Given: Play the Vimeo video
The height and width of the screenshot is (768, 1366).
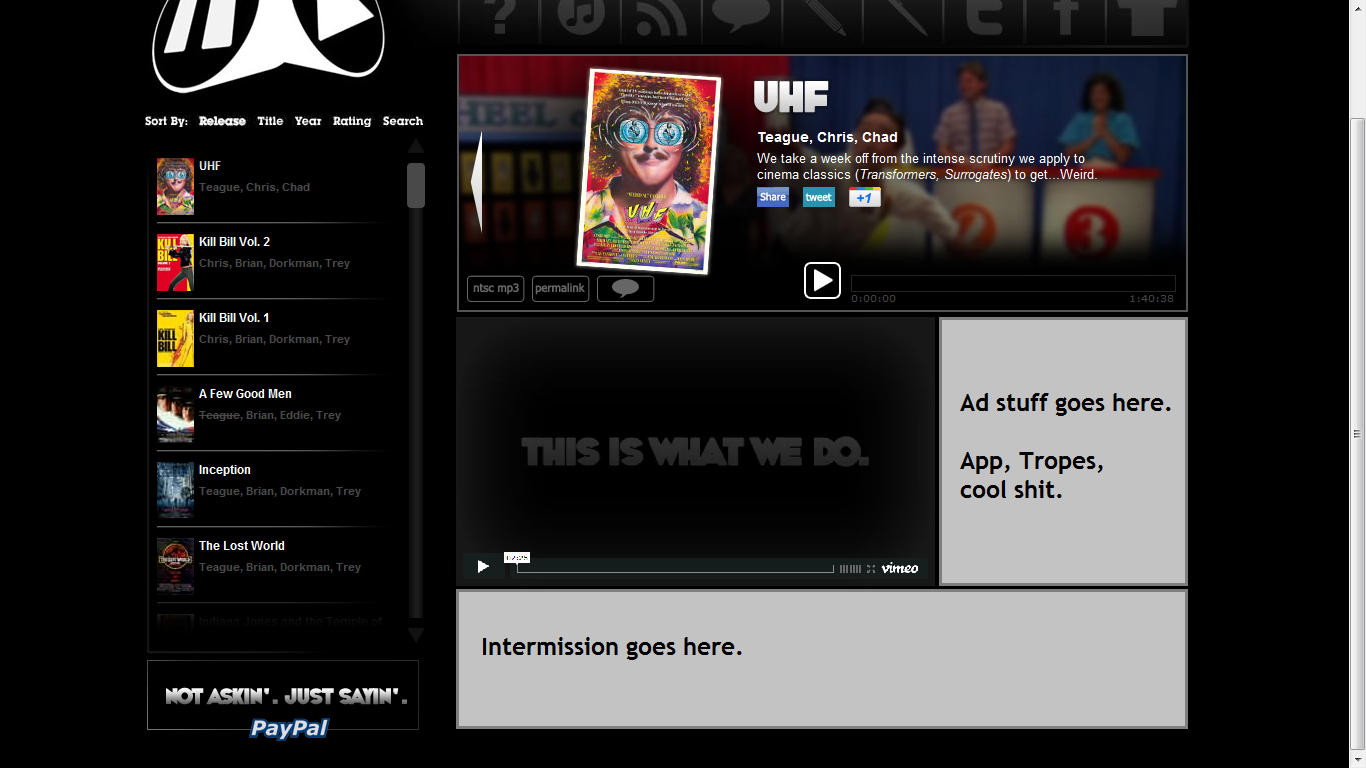Looking at the screenshot, I should coord(483,567).
